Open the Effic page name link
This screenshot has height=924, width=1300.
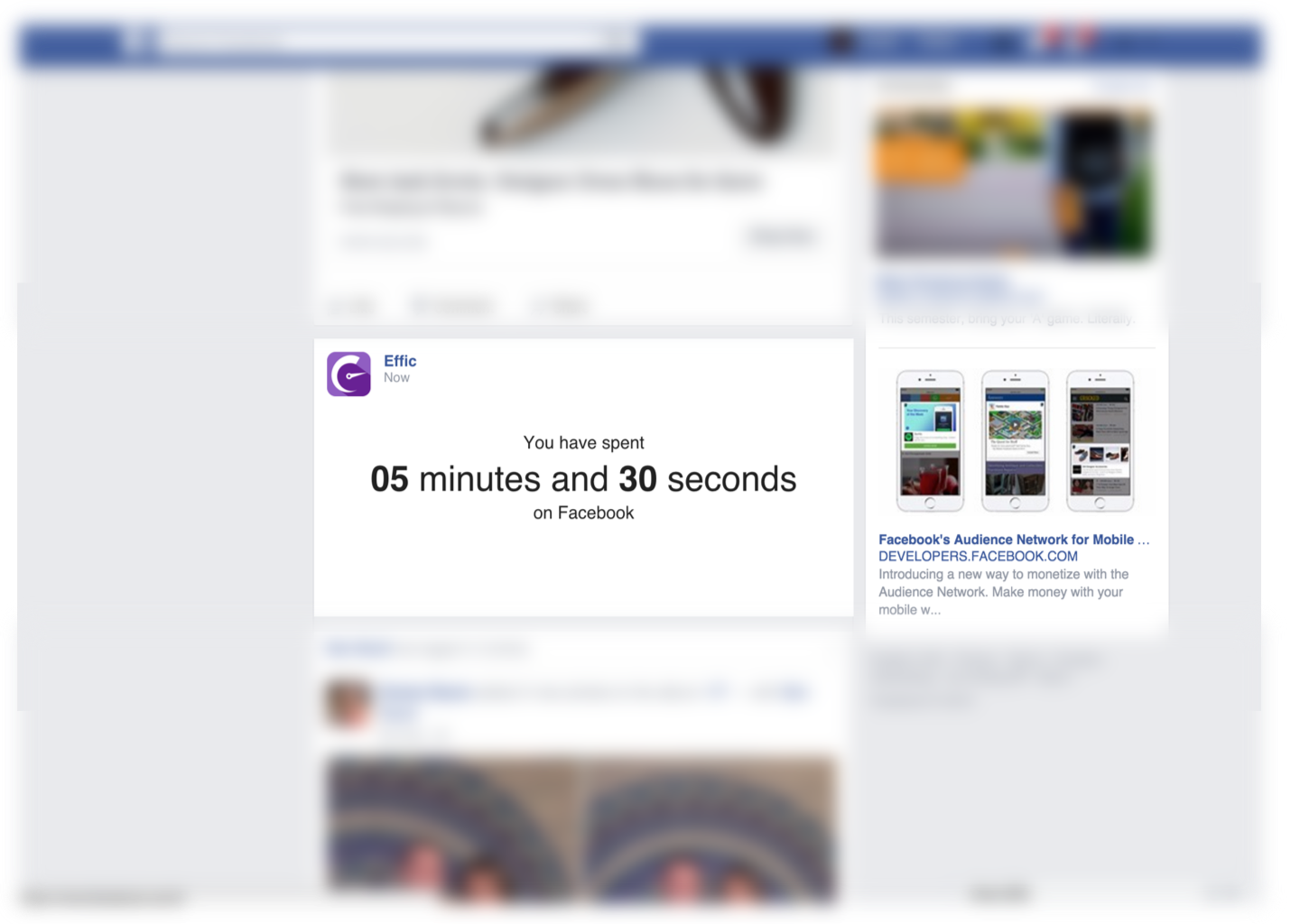click(x=400, y=361)
